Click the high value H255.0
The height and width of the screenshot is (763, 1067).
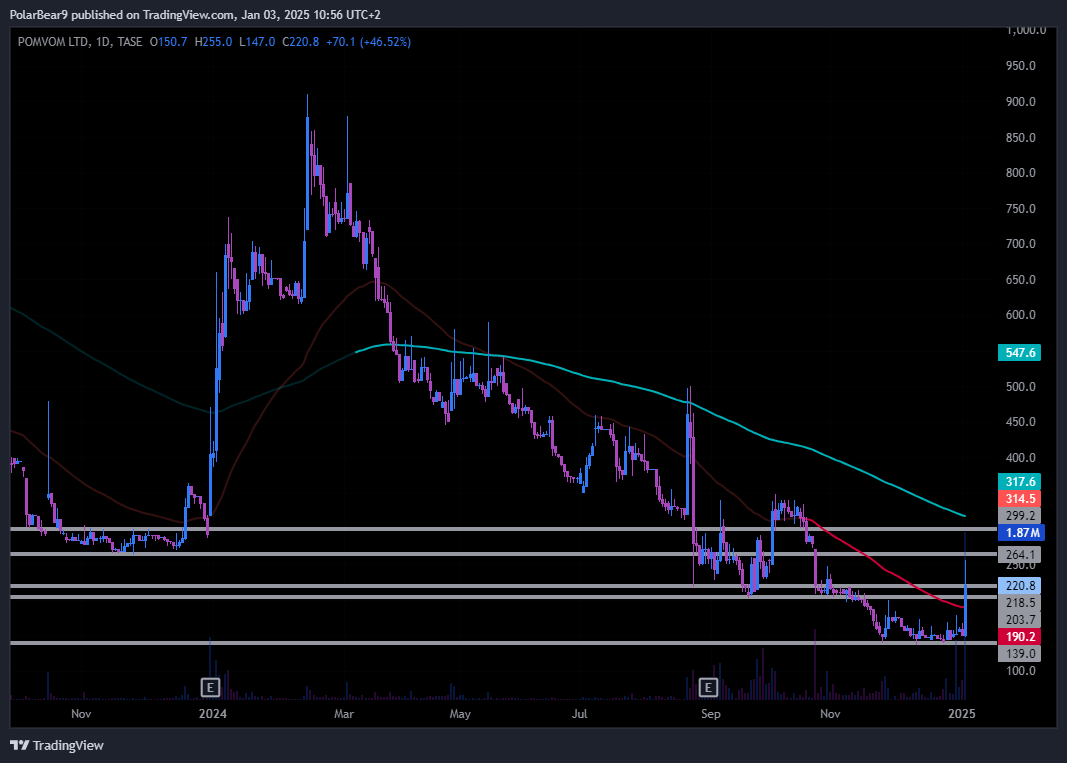point(213,42)
